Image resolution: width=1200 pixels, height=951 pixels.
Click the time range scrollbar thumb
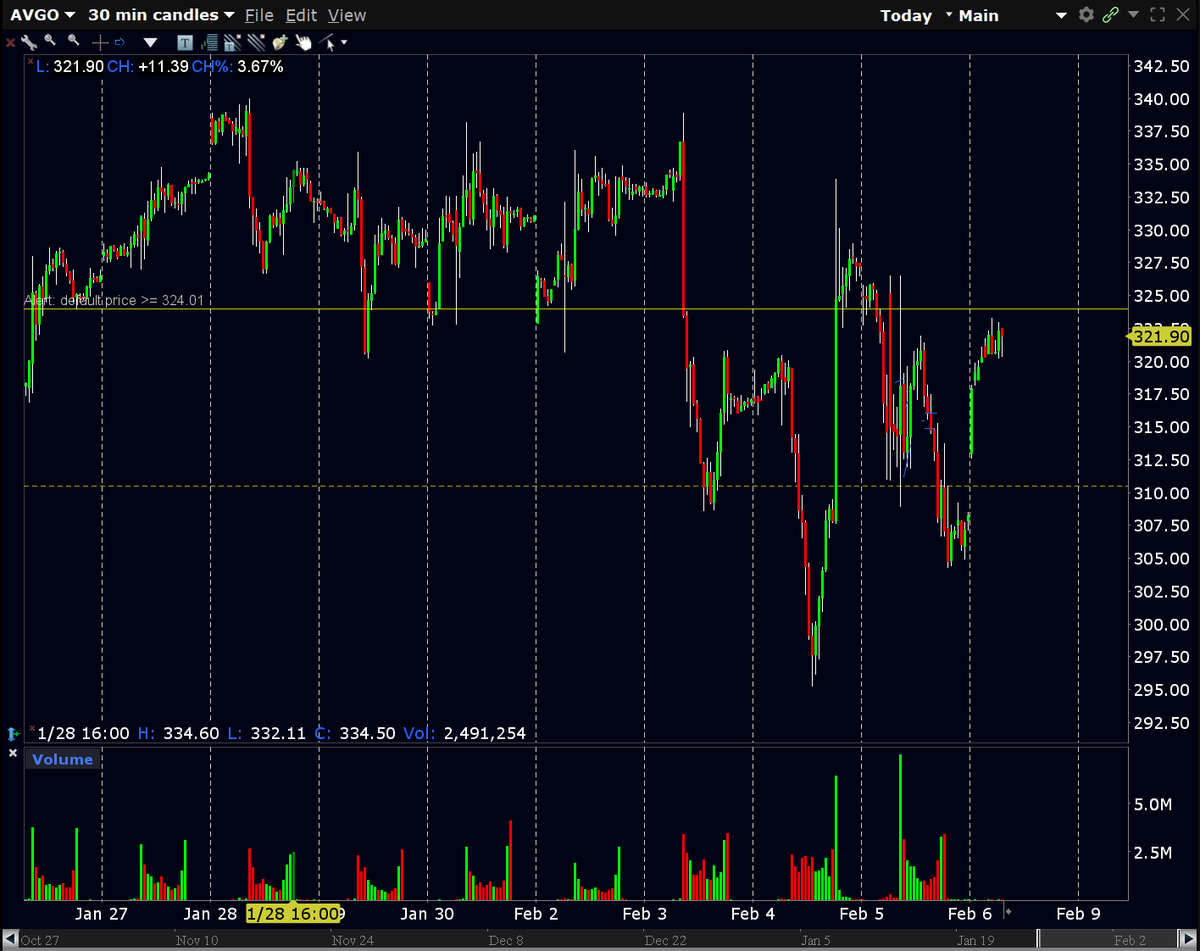[1108, 939]
